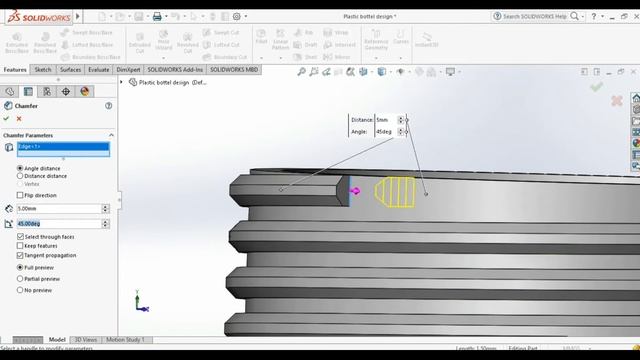The height and width of the screenshot is (360, 640).
Task: Open SOLIDWORKS Resources home icon in task pane
Action: pyautogui.click(x=636, y=98)
